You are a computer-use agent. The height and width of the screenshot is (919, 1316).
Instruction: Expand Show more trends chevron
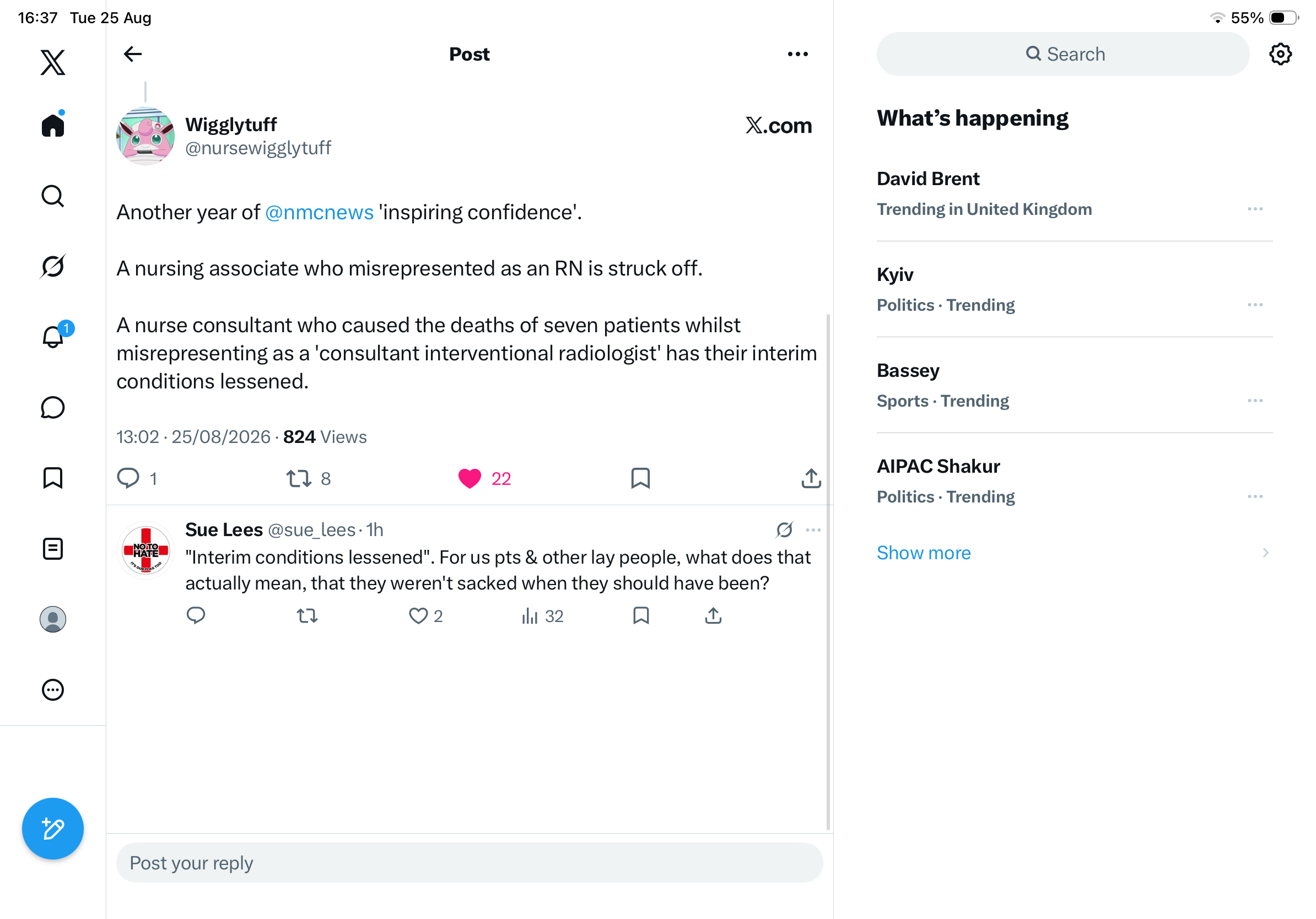[x=1265, y=553]
